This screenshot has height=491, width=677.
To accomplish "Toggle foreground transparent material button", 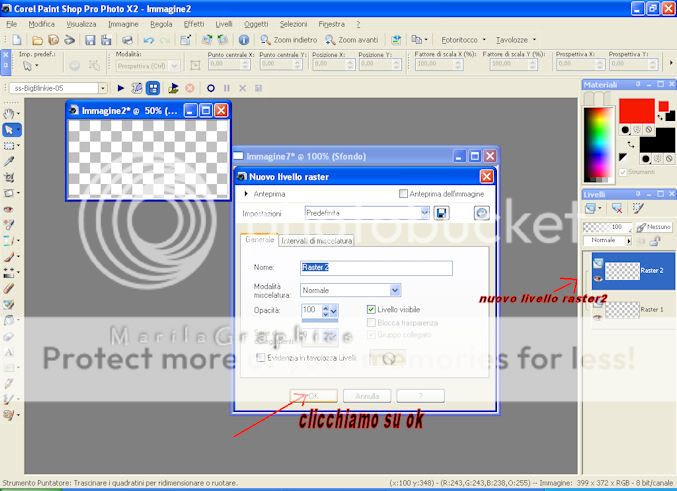I will click(649, 130).
